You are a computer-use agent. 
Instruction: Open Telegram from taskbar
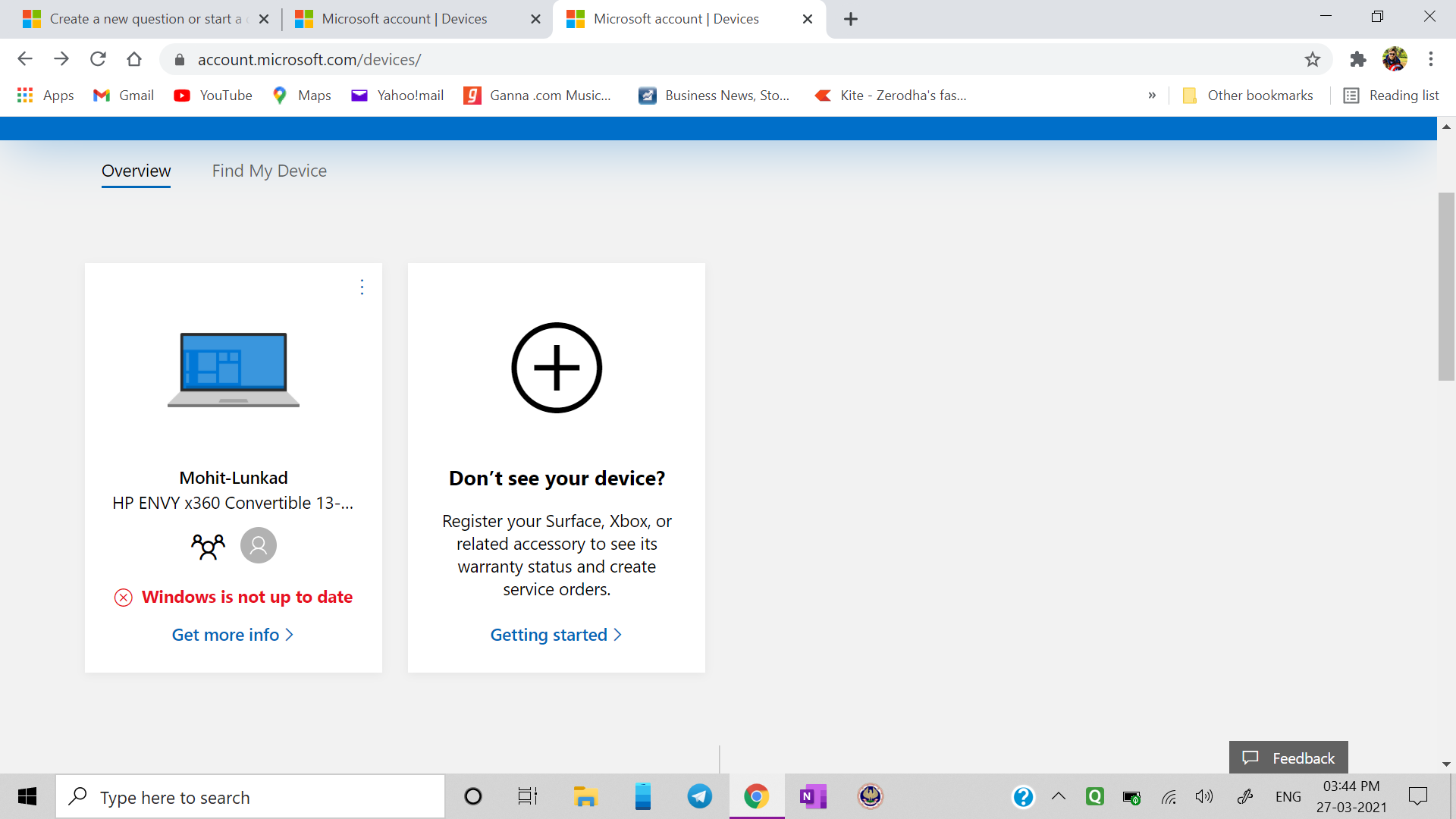tap(699, 796)
